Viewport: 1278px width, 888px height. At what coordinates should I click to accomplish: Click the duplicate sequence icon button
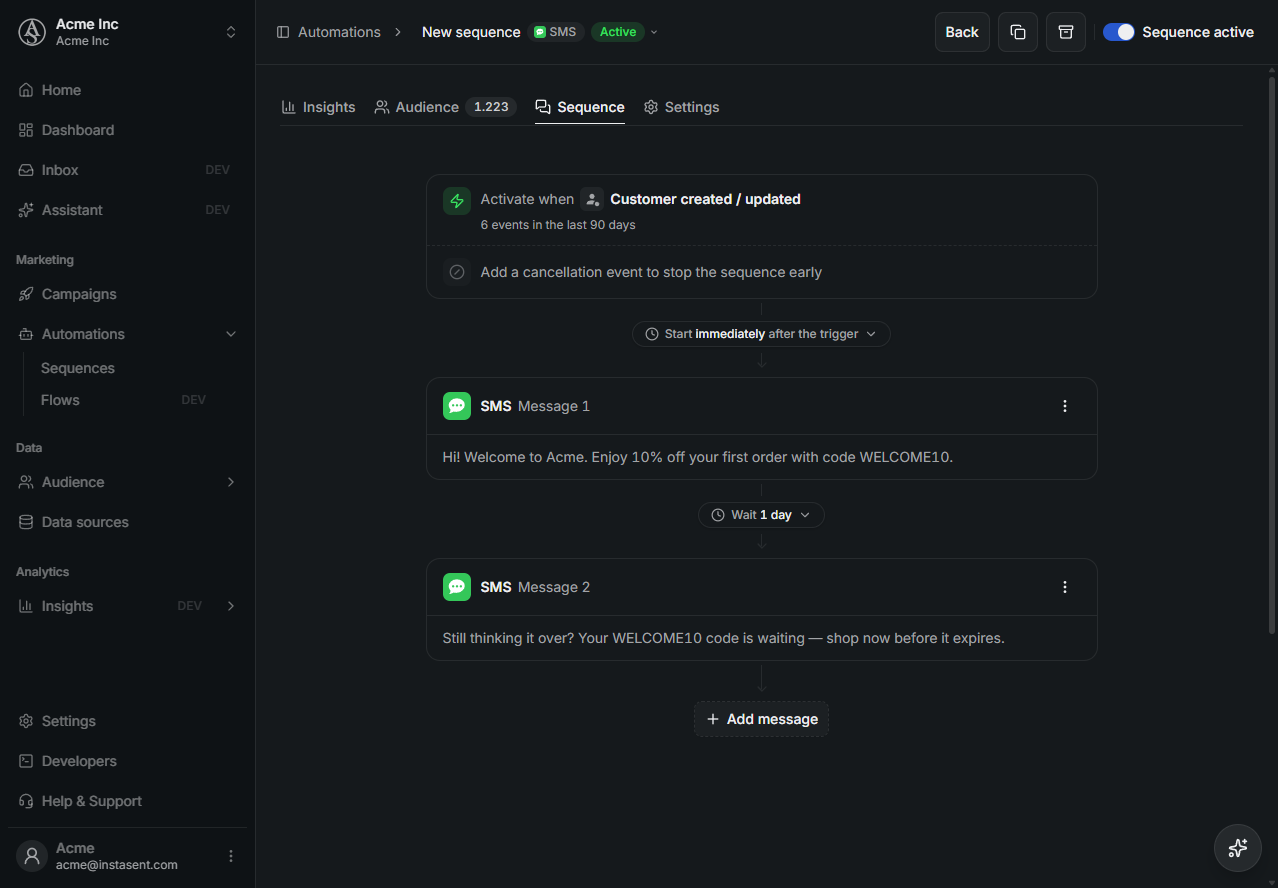1018,32
